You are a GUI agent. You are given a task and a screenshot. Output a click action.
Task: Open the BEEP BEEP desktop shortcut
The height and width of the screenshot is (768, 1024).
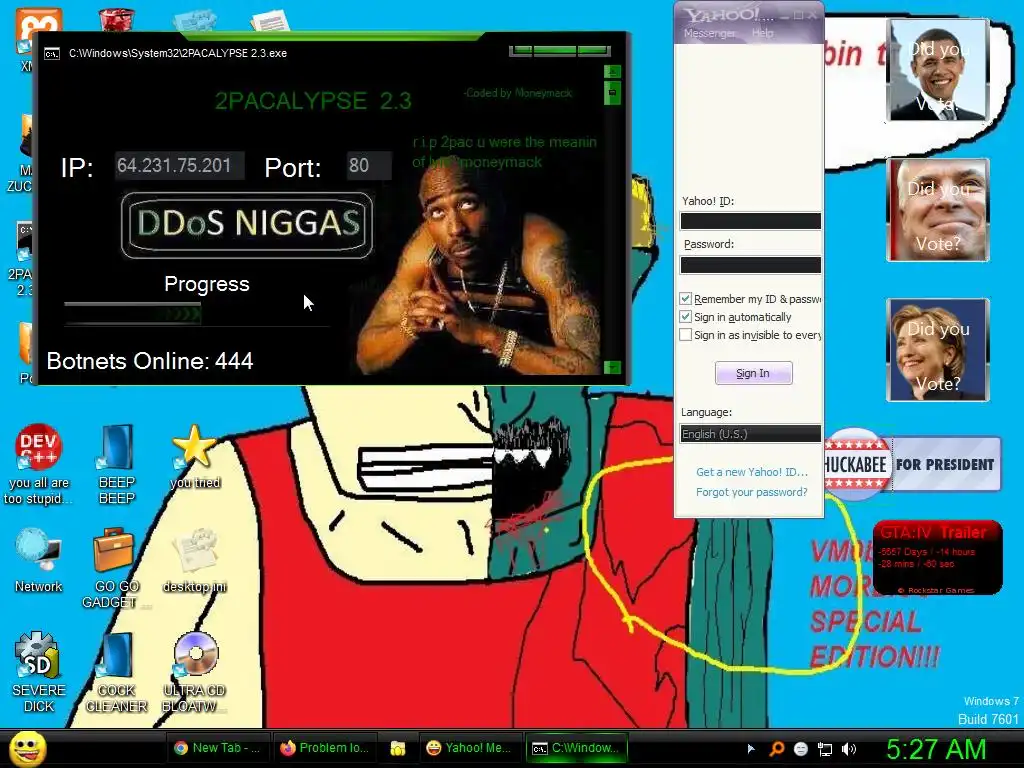pos(116,447)
